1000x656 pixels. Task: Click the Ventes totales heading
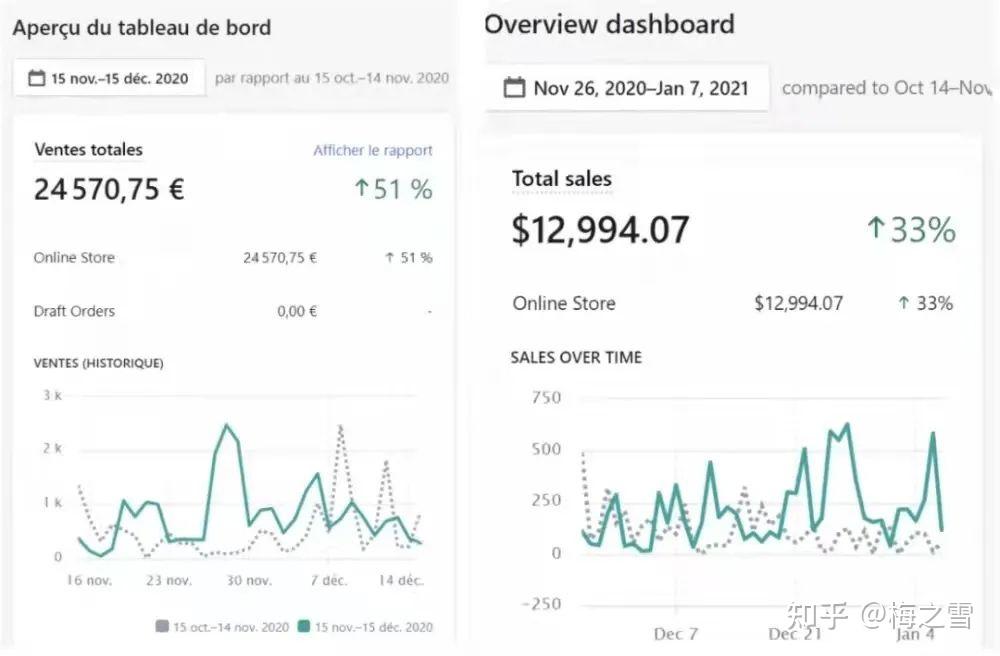89,150
